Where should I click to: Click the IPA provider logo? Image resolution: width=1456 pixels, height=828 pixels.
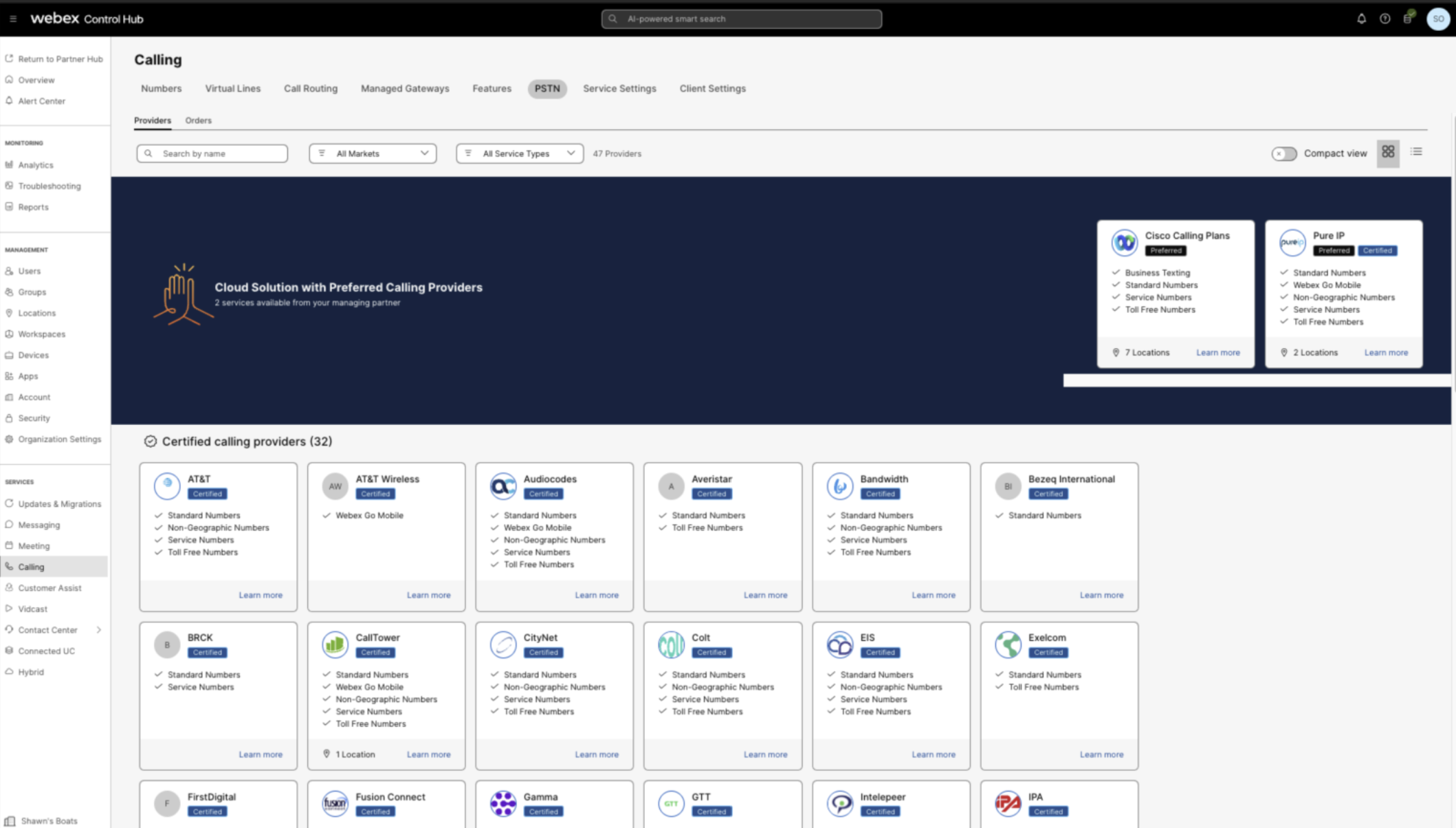(x=1008, y=803)
